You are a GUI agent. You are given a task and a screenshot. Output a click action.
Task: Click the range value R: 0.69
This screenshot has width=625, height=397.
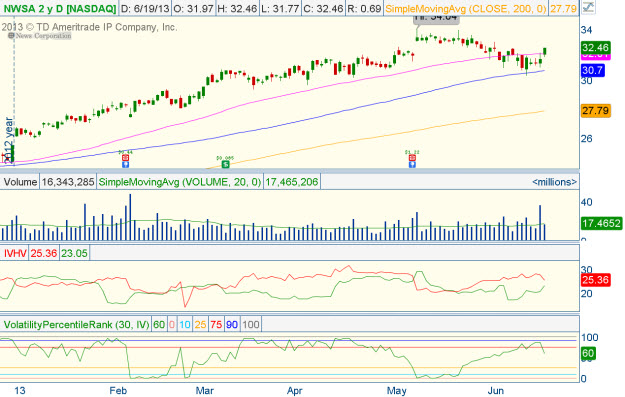pyautogui.click(x=364, y=8)
